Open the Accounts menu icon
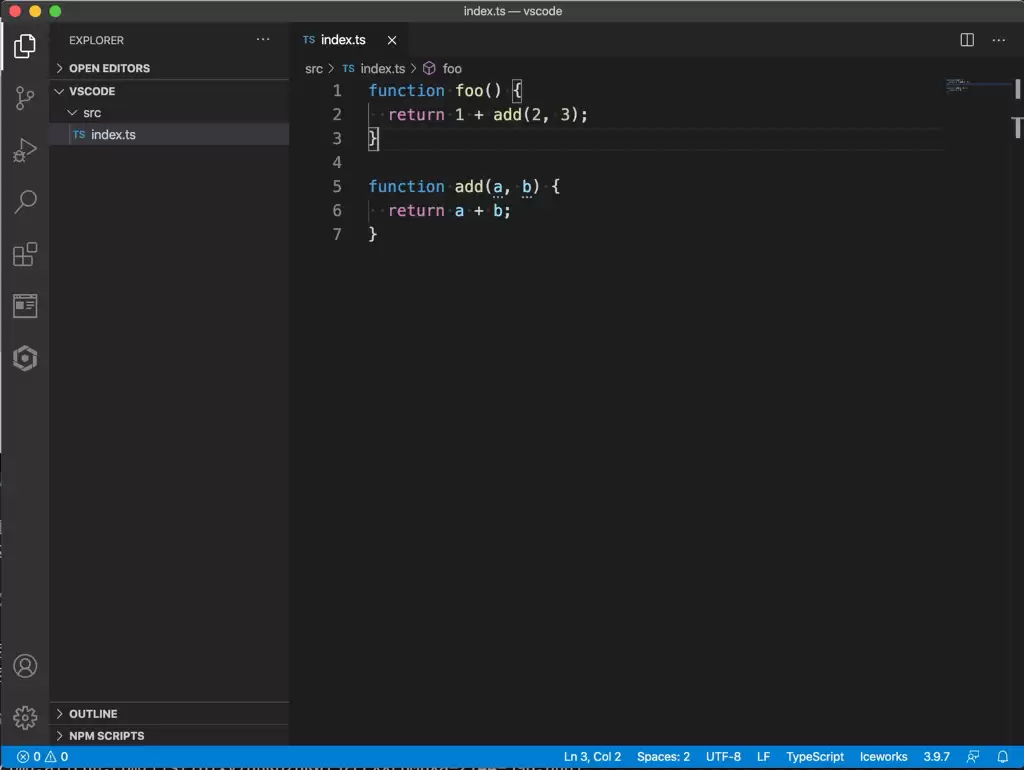The width and height of the screenshot is (1024, 770). coord(25,666)
